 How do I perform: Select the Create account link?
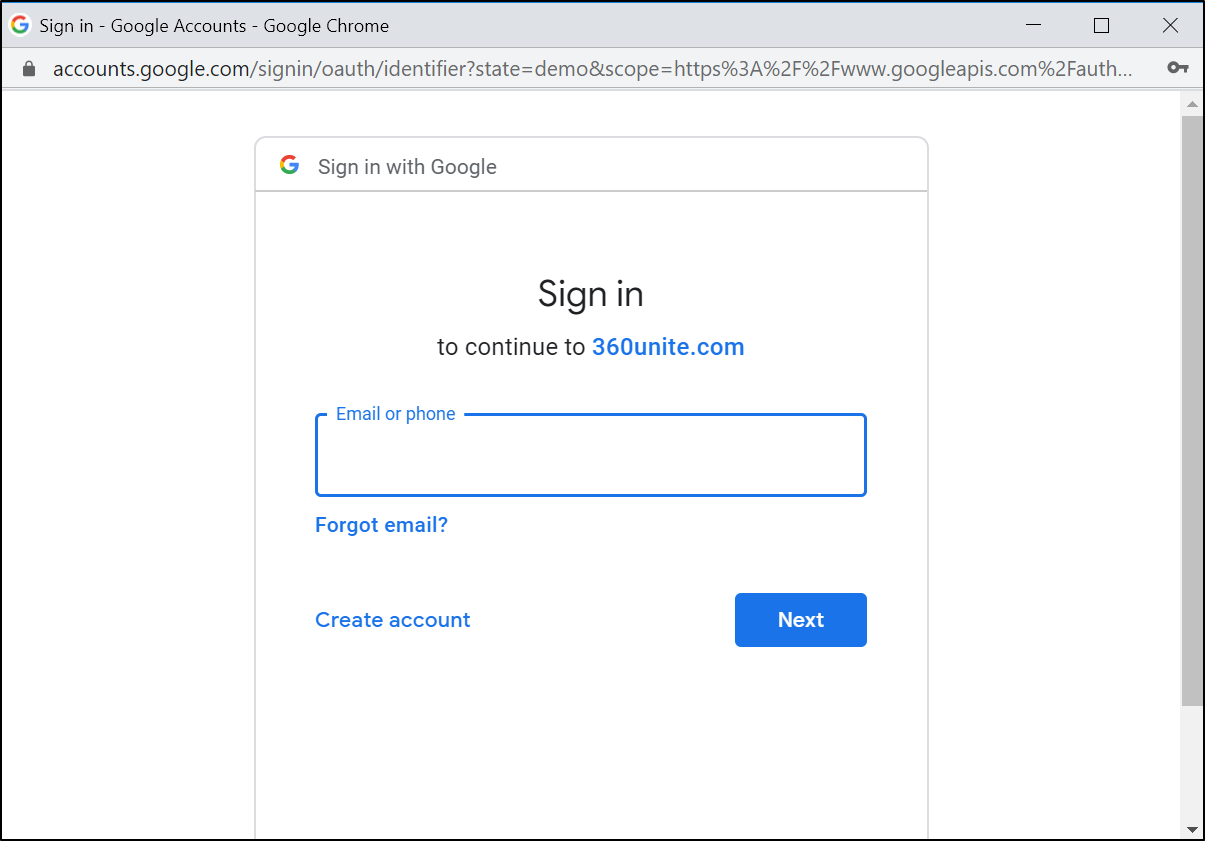(392, 620)
